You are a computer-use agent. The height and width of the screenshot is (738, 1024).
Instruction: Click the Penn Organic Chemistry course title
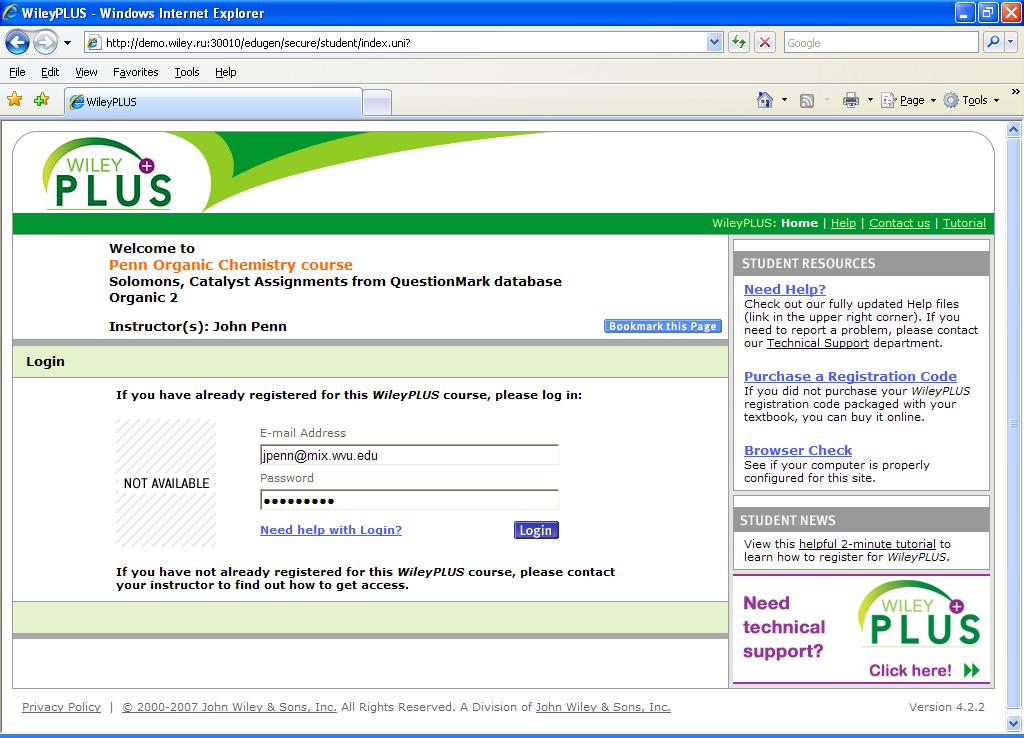[231, 265]
